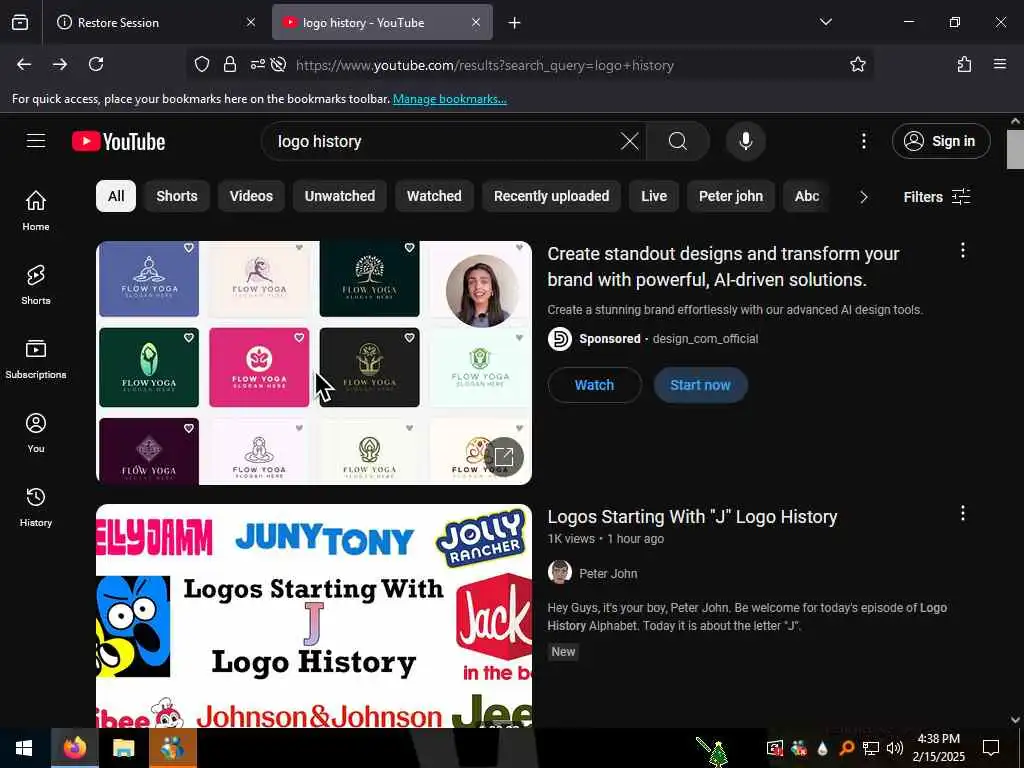This screenshot has height=768, width=1024.
Task: Select the Live filter chip
Action: coord(654,196)
